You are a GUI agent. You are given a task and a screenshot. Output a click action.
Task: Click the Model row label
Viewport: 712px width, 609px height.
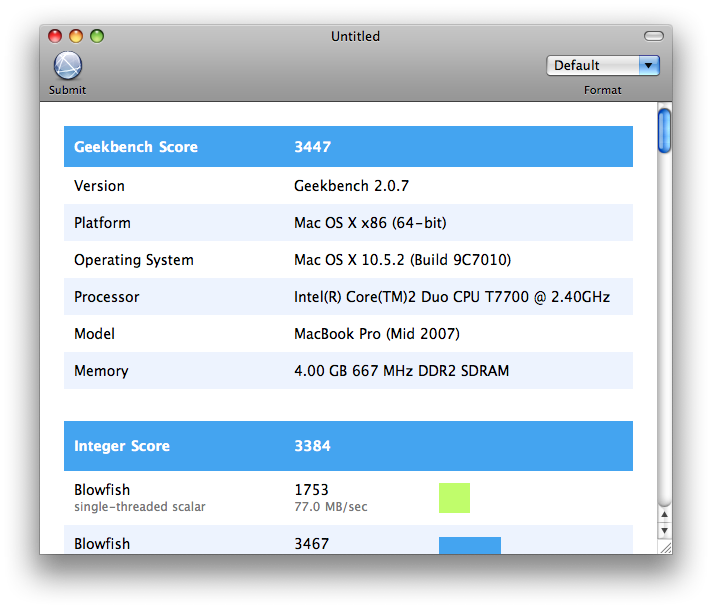click(94, 334)
